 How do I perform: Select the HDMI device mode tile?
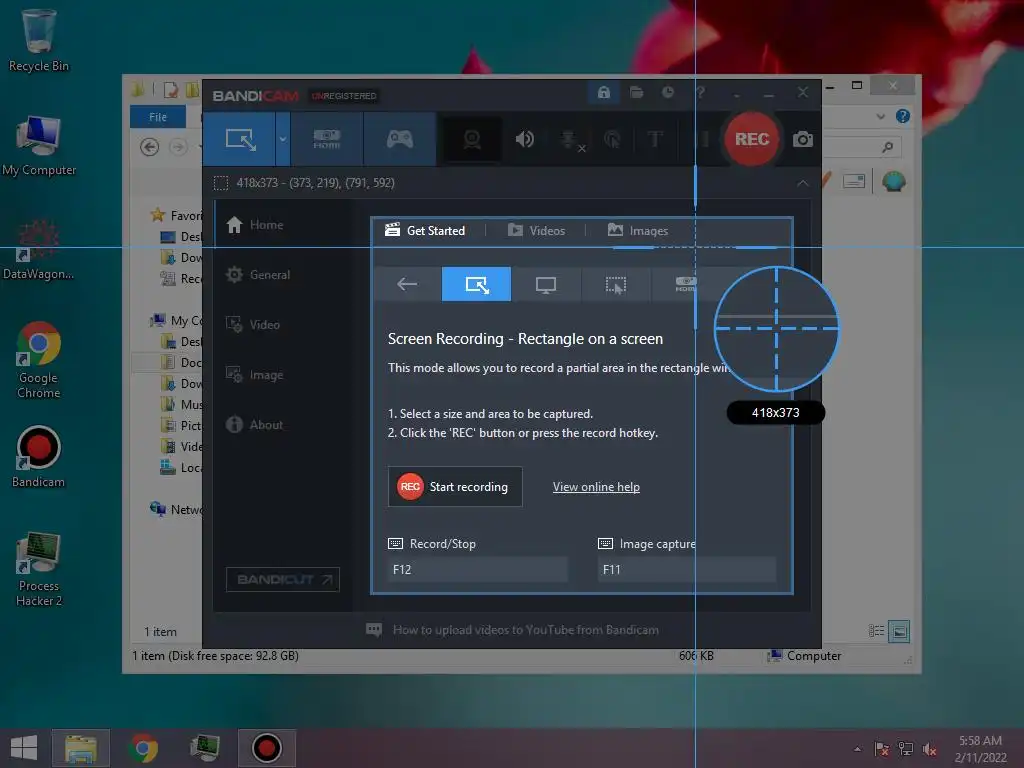click(685, 284)
